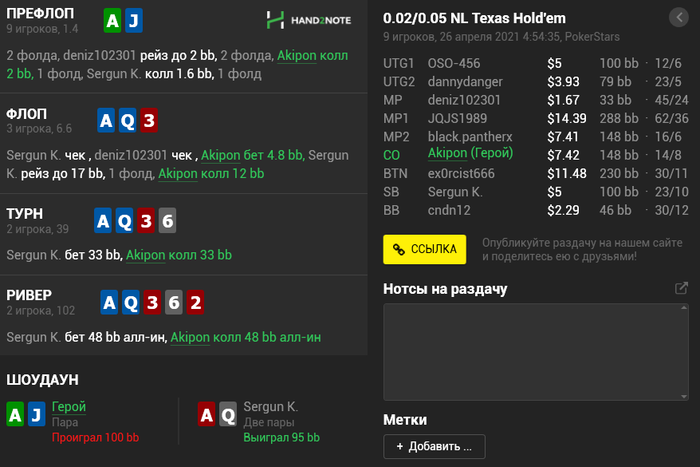Click the back arrow circle button

pos(679,17)
